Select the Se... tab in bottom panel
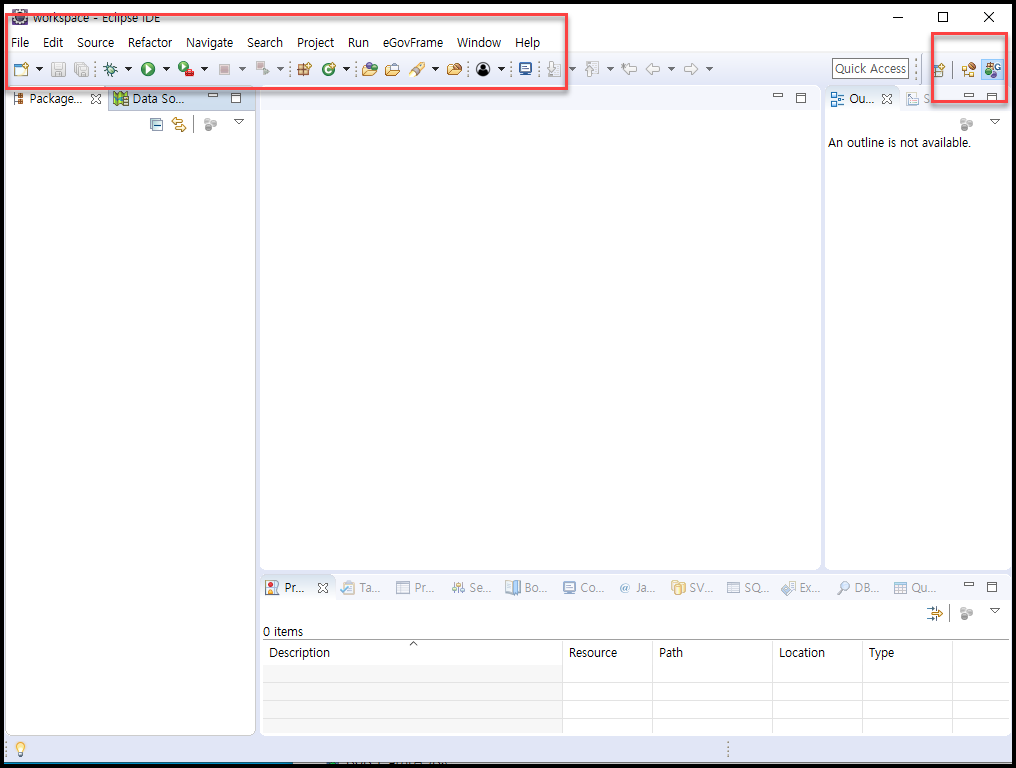Screen dimensions: 1016x768 pyautogui.click(x=472, y=588)
